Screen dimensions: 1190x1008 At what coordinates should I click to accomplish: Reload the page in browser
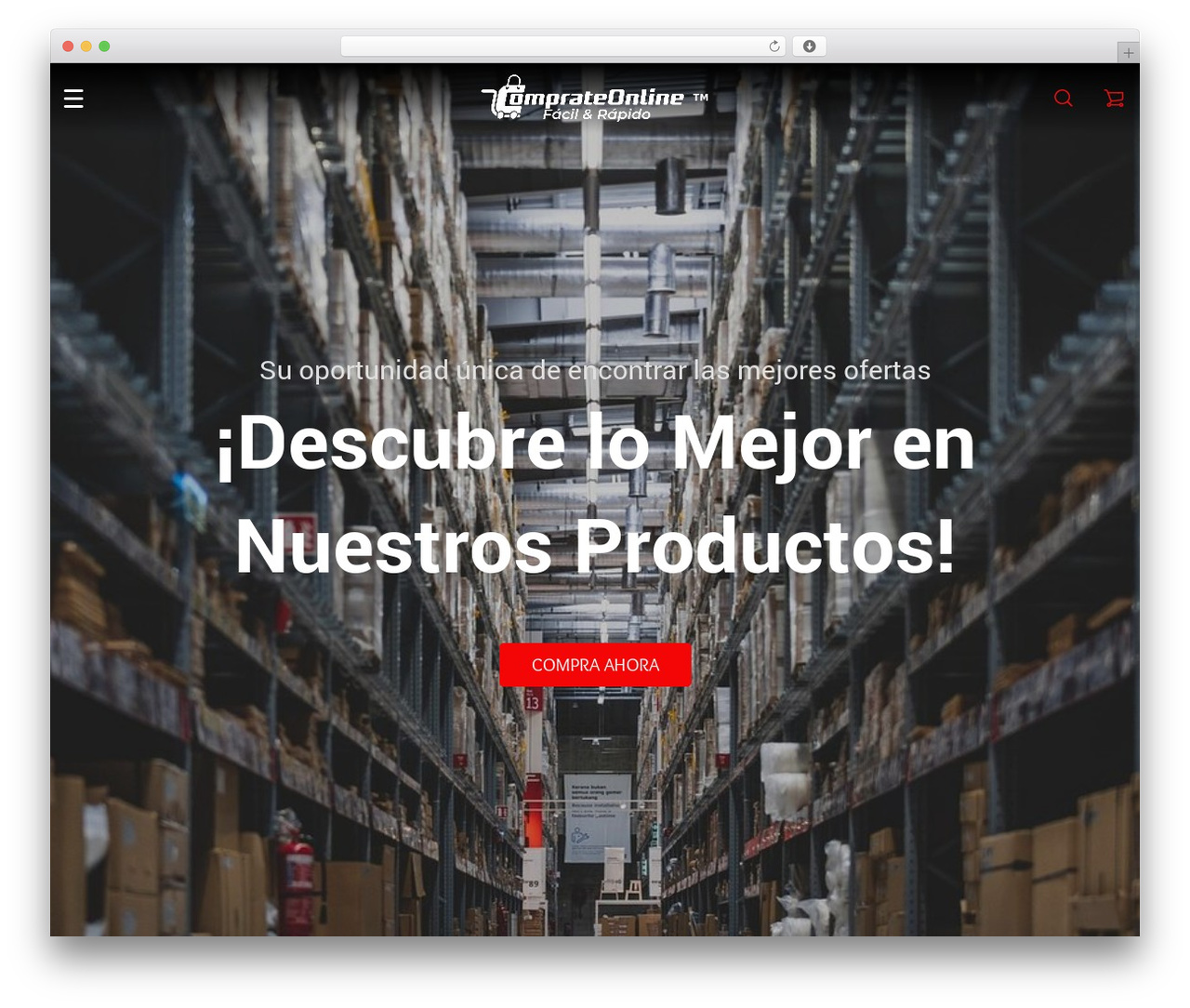(773, 46)
